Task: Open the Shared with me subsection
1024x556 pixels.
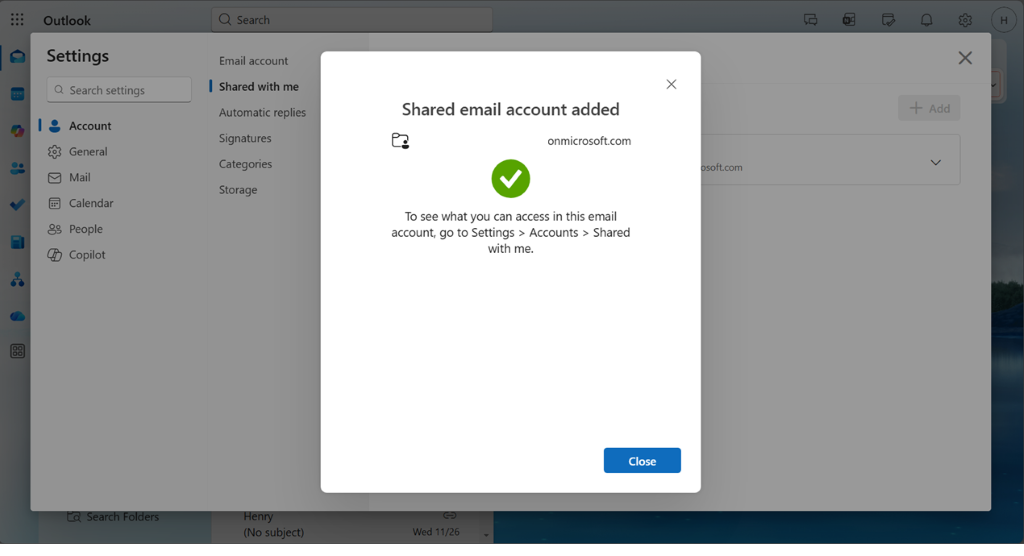Action: click(259, 86)
